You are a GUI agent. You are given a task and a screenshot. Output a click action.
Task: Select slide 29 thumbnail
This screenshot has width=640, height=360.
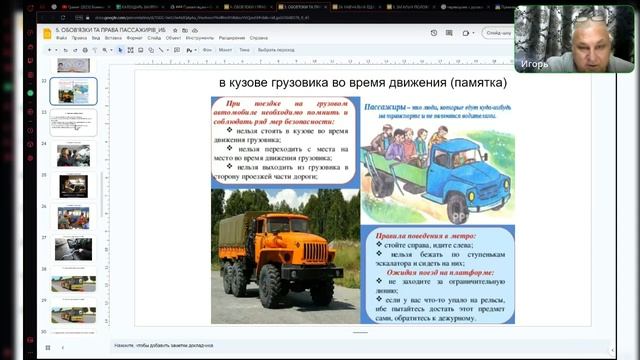click(x=73, y=312)
